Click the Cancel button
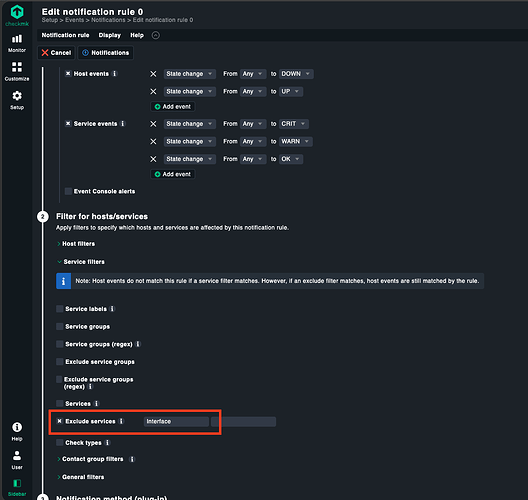528x500 pixels. tap(56, 53)
